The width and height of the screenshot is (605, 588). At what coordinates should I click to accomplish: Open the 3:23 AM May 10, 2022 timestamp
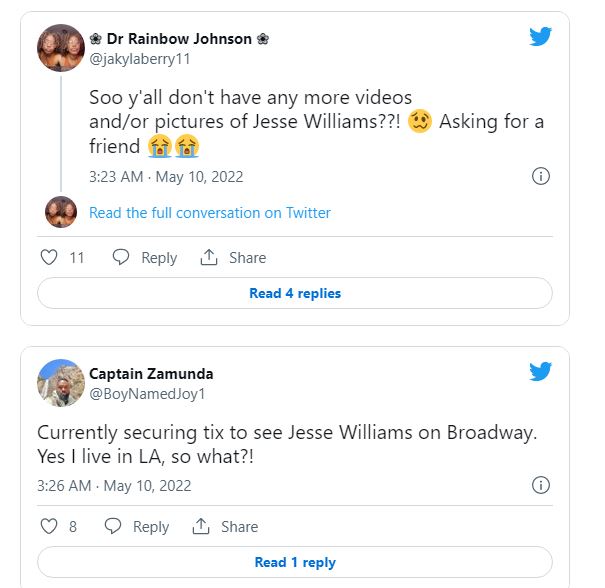pyautogui.click(x=166, y=177)
